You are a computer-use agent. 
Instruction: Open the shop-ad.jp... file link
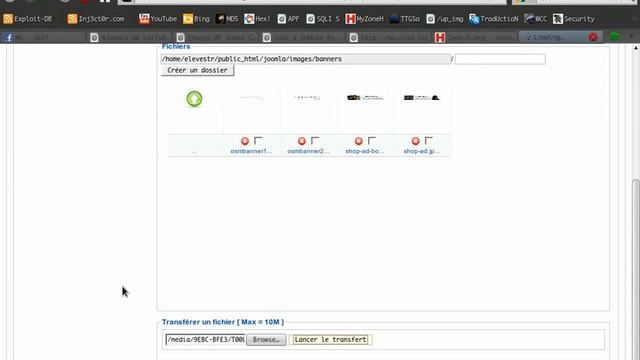tap(422, 151)
